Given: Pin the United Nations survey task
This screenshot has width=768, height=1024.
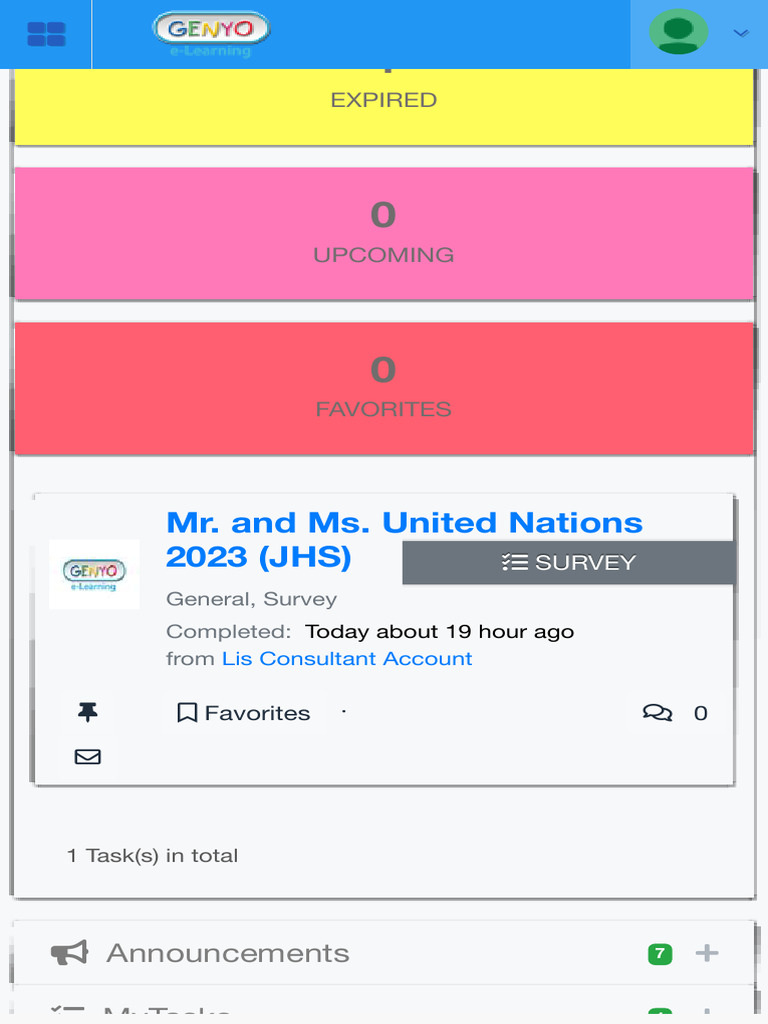Looking at the screenshot, I should coord(88,712).
